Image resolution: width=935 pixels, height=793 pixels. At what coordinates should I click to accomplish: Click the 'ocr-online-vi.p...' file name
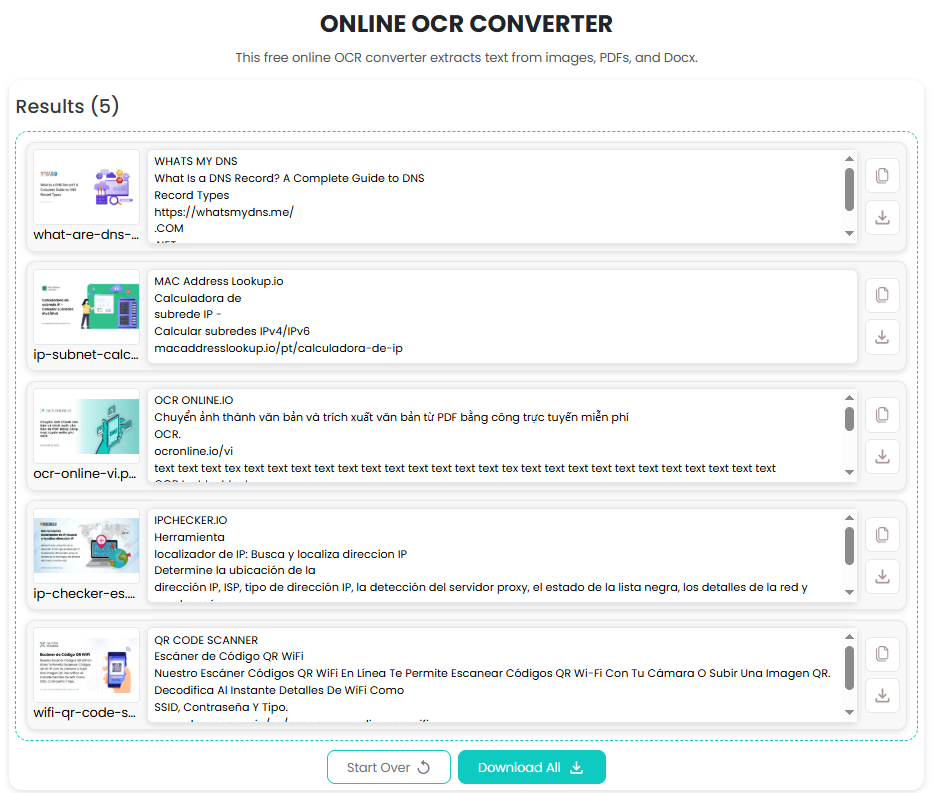click(x=85, y=474)
